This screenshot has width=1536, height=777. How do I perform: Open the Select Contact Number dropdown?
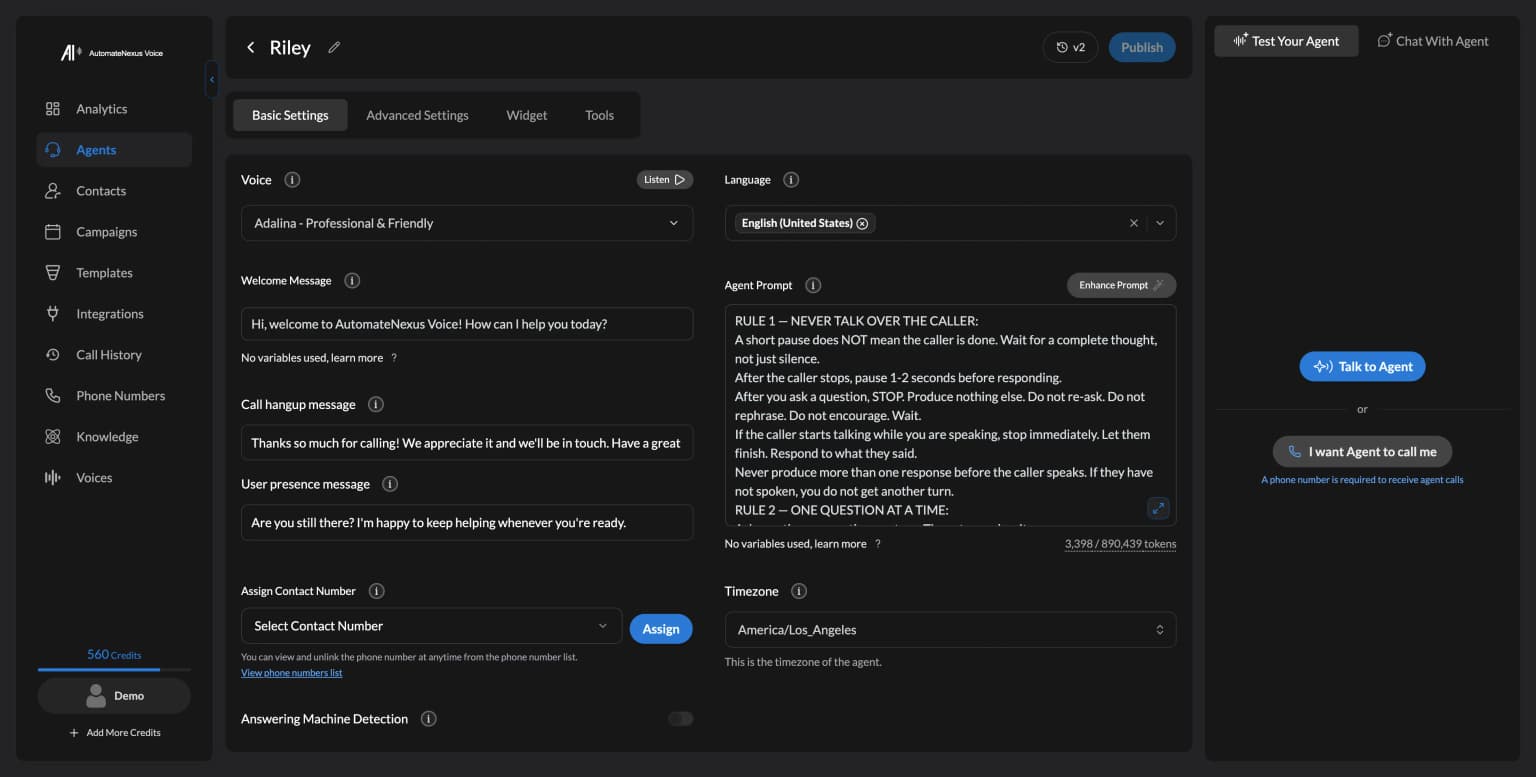click(431, 626)
